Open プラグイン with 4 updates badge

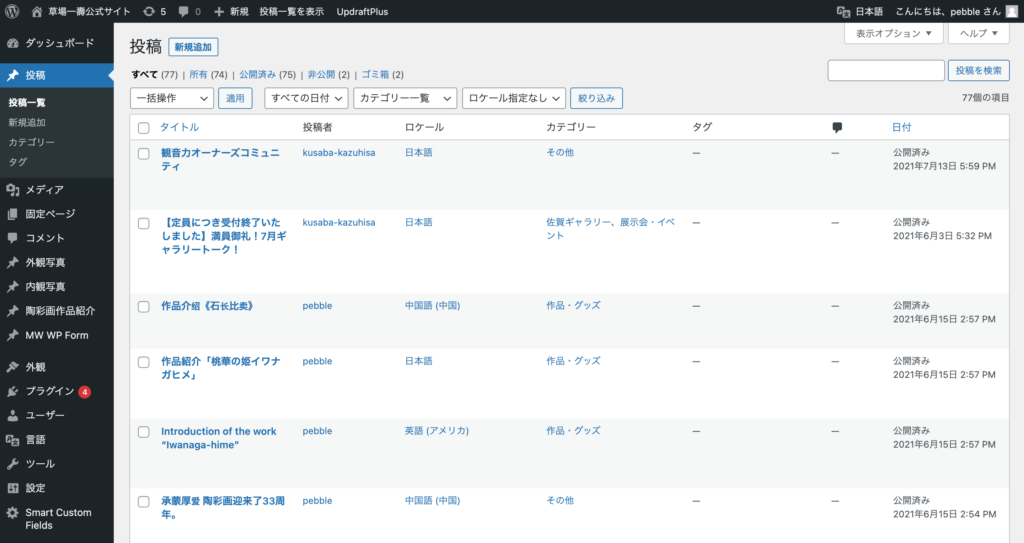tap(50, 391)
